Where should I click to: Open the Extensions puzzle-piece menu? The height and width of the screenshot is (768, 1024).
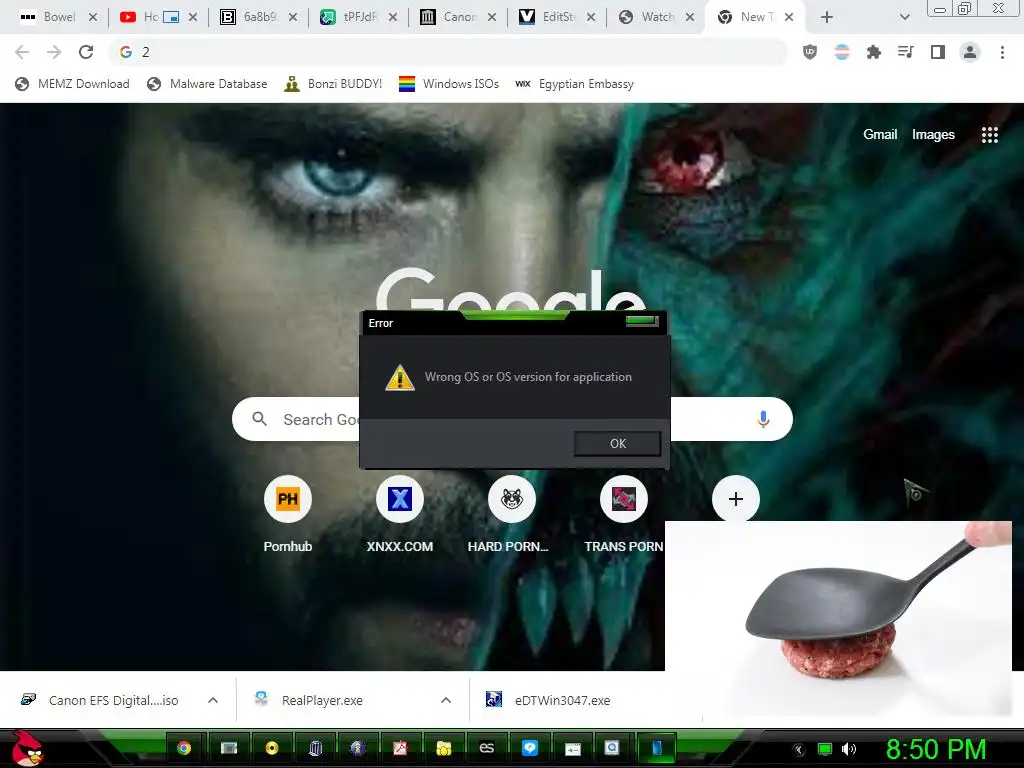click(873, 52)
